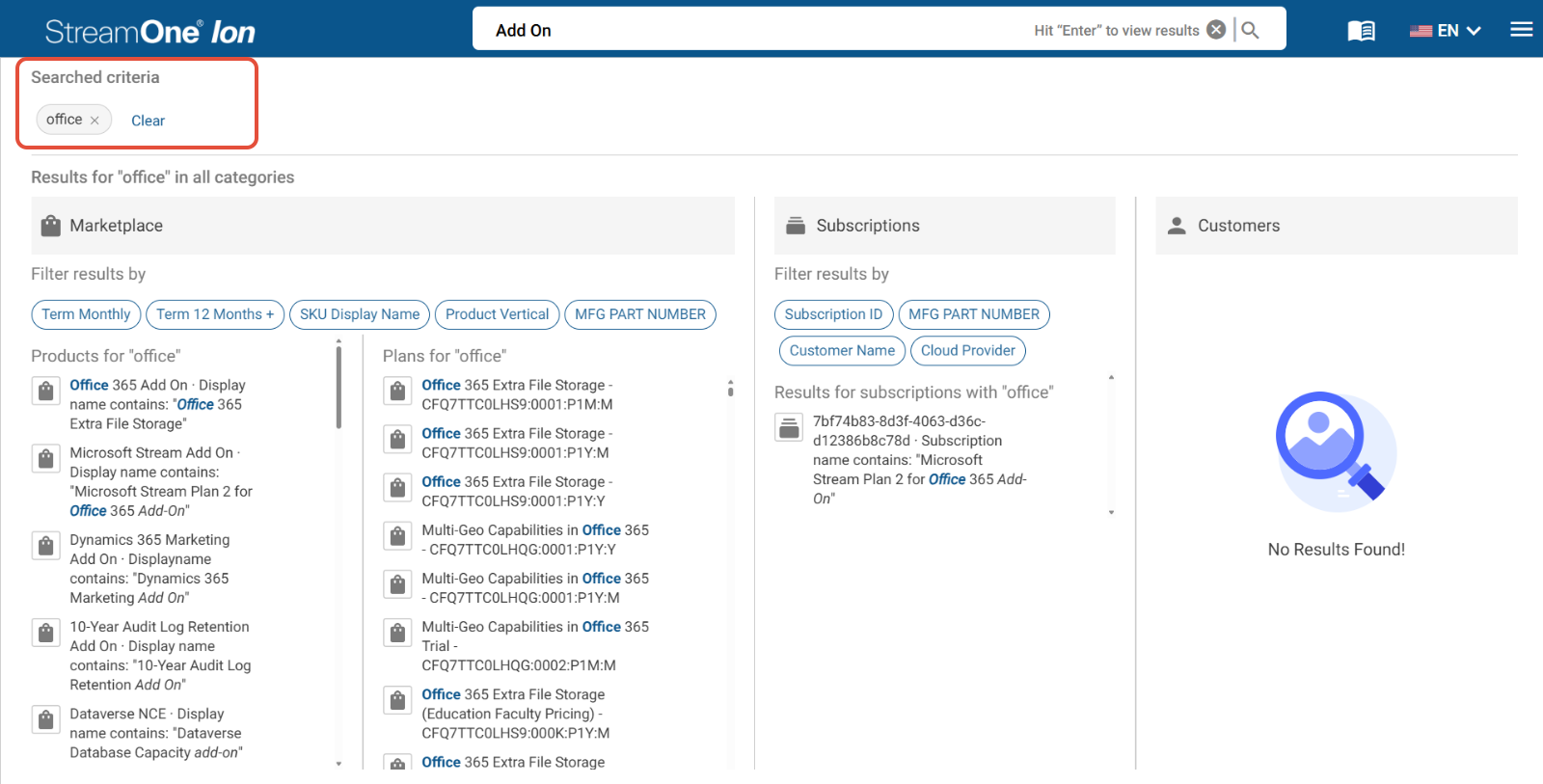Click bag icon for plan CFQ7TTC0LHS9:0001:P1Y:M
Screen dimensions: 1543x784
(397, 439)
